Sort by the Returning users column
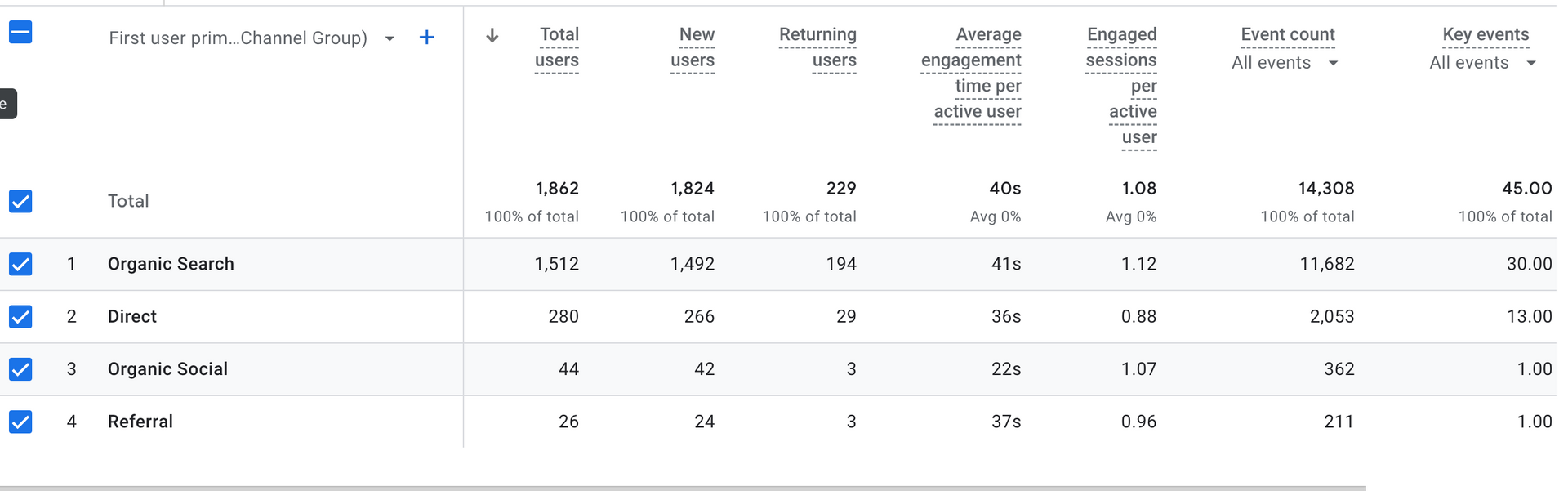Viewport: 1568px width, 491px height. 817,47
